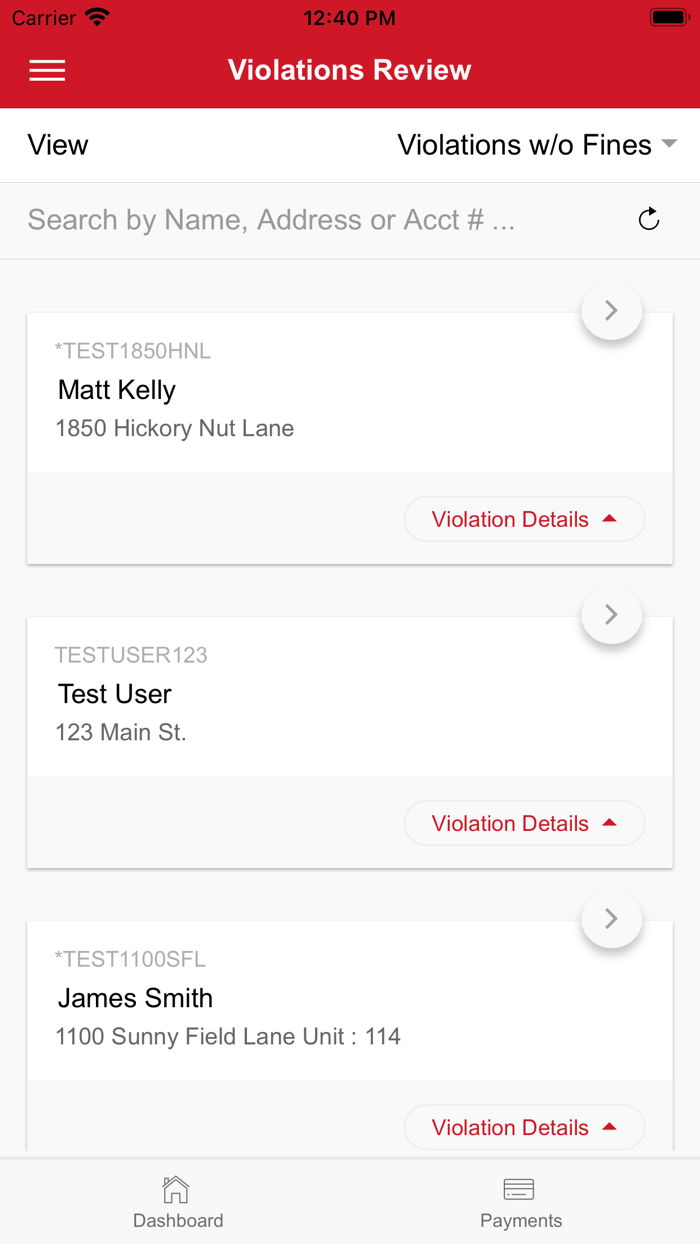Tap the arrow icon on James Smith card
700x1244 pixels.
click(x=611, y=919)
